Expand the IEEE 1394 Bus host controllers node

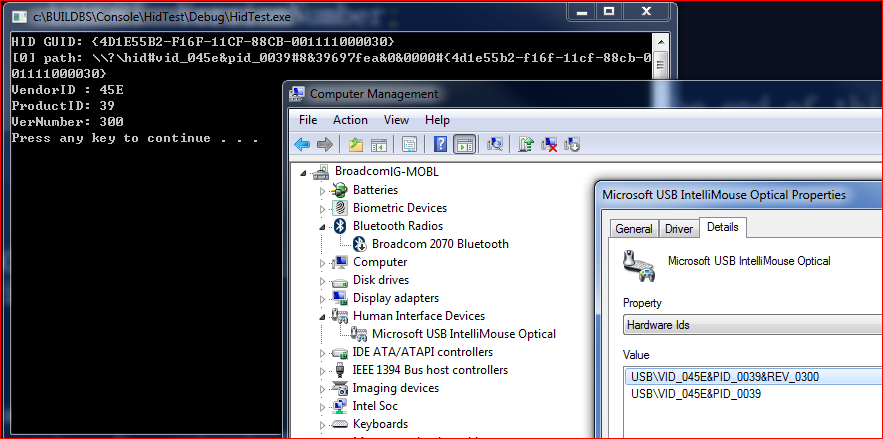(x=323, y=371)
